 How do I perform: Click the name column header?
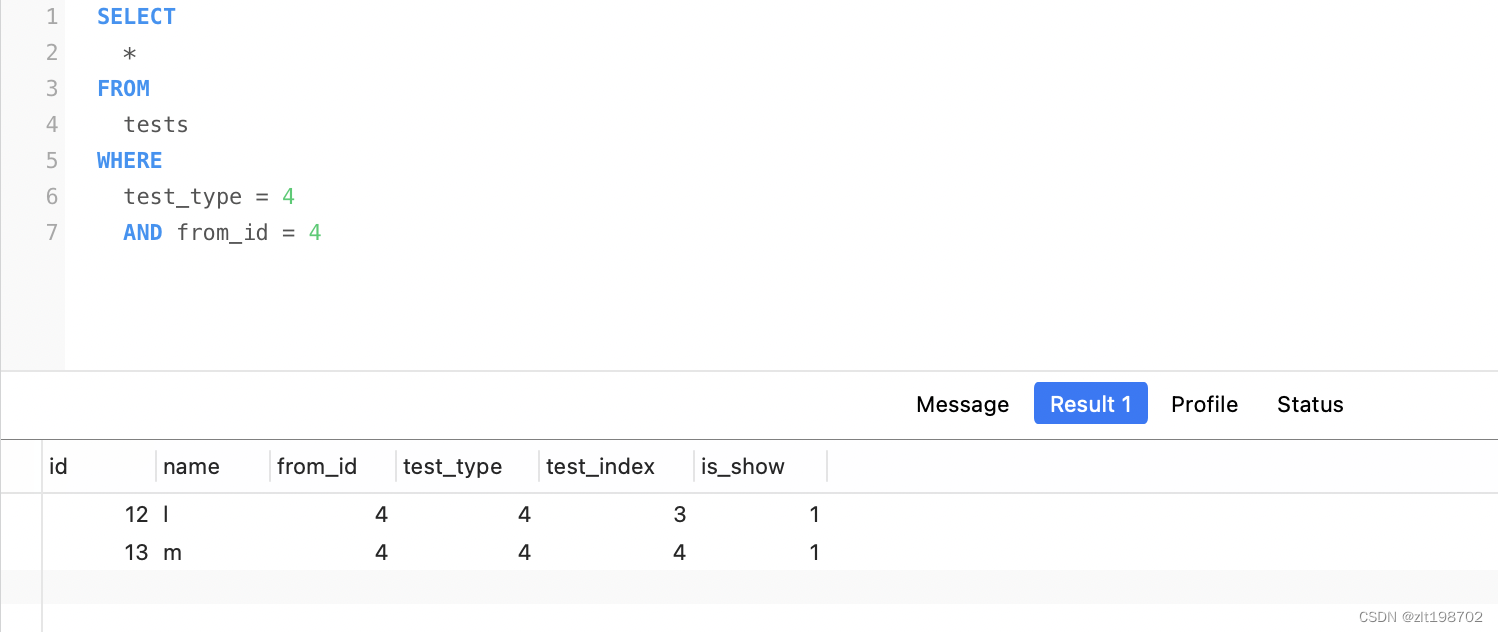[x=191, y=466]
